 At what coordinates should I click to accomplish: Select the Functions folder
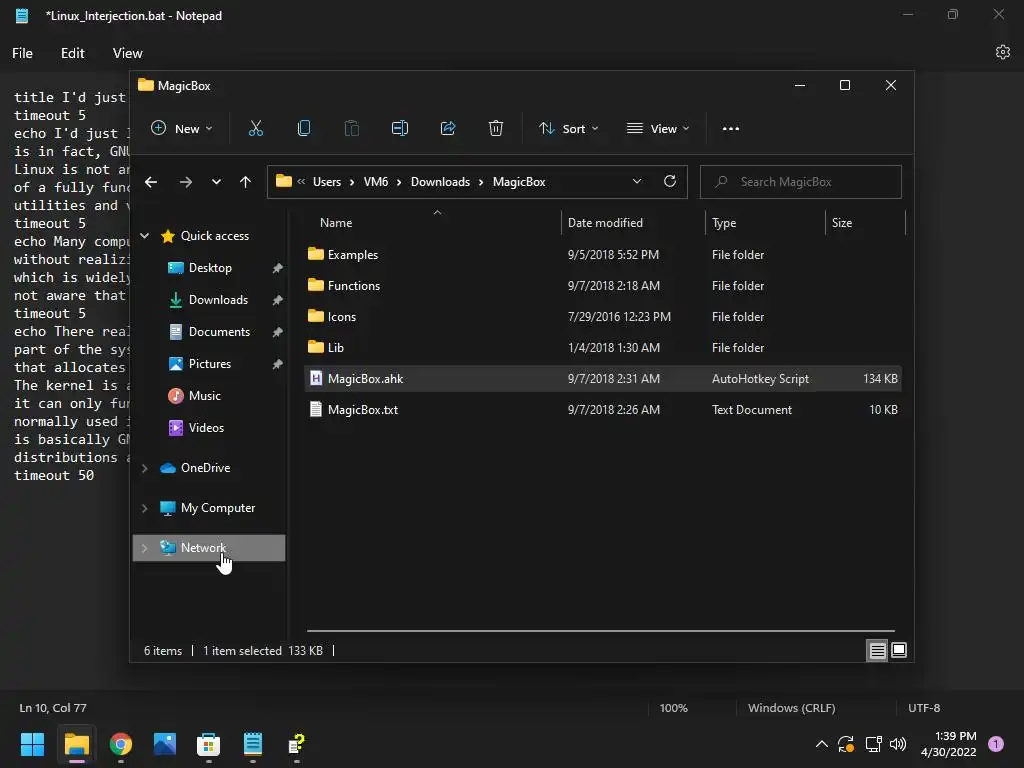603,285
